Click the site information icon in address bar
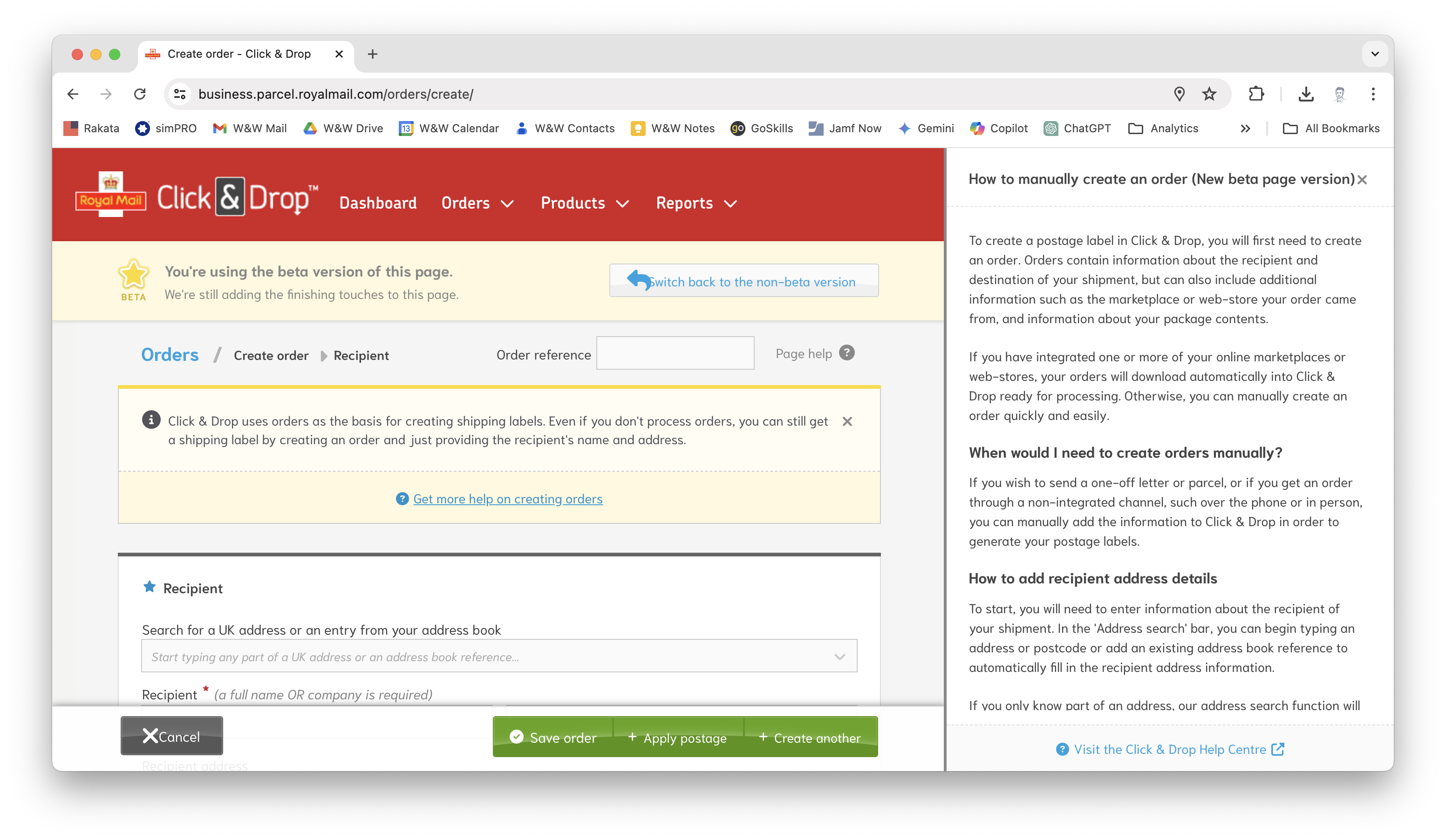1446x840 pixels. point(180,94)
